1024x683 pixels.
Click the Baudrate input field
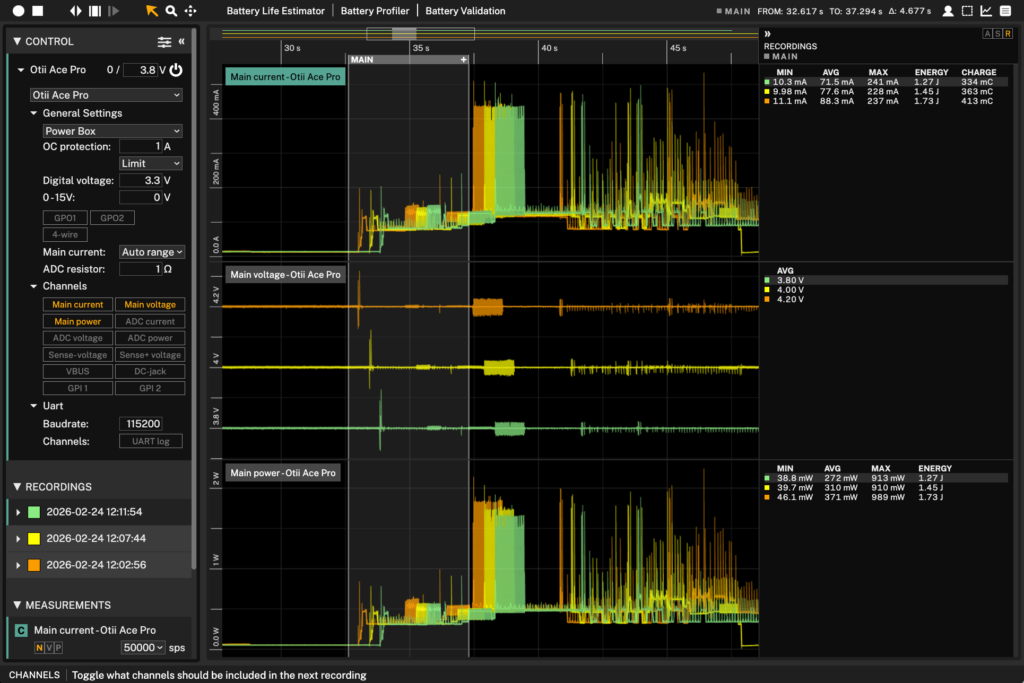click(x=140, y=424)
